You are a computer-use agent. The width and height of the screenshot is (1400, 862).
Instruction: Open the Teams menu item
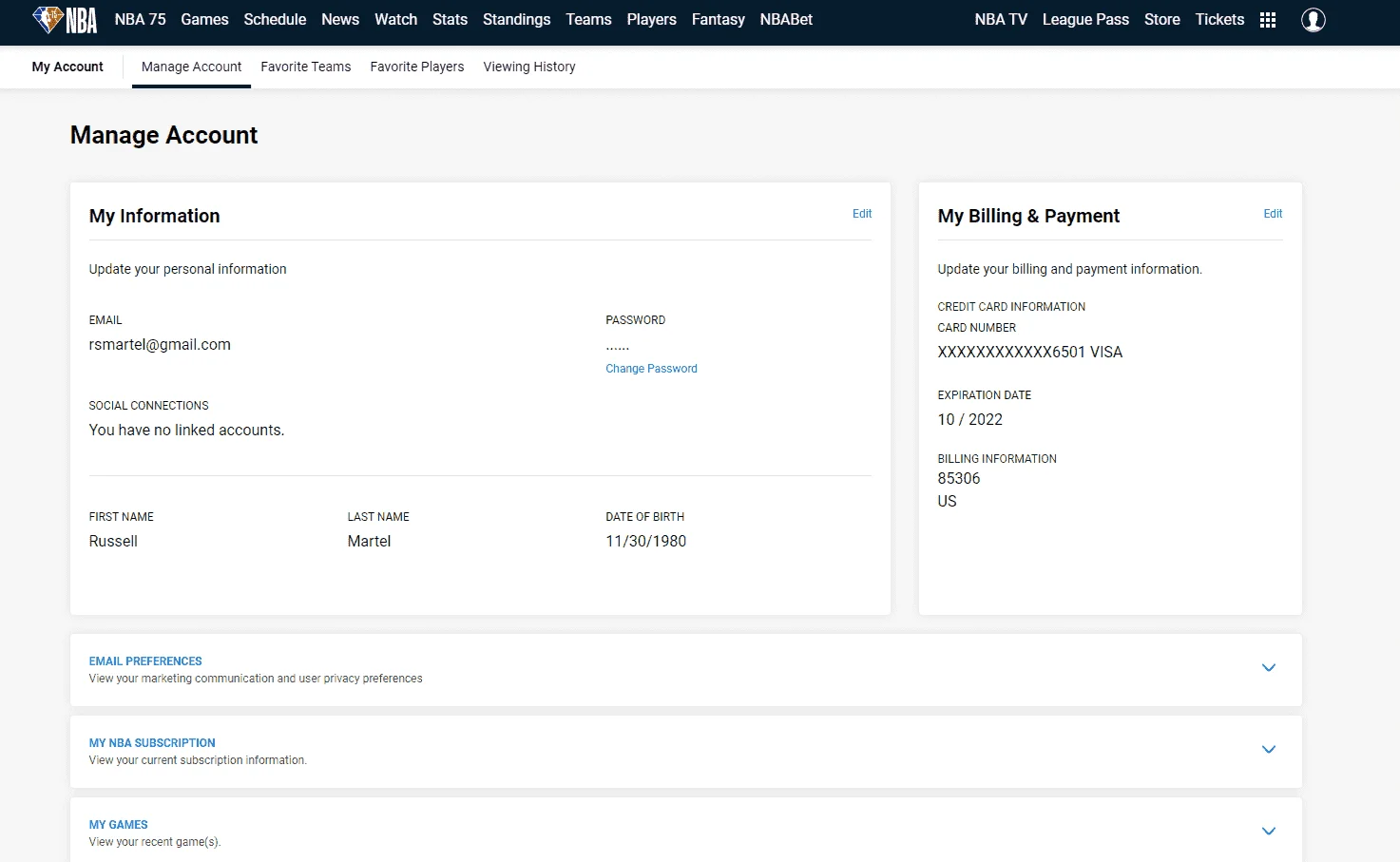pos(588,19)
